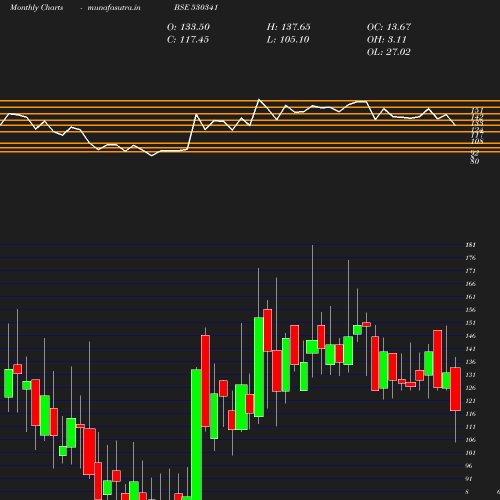500x500 pixels.
Task: Click the 101 label on candlestick price axis
Action: [x=470, y=453]
